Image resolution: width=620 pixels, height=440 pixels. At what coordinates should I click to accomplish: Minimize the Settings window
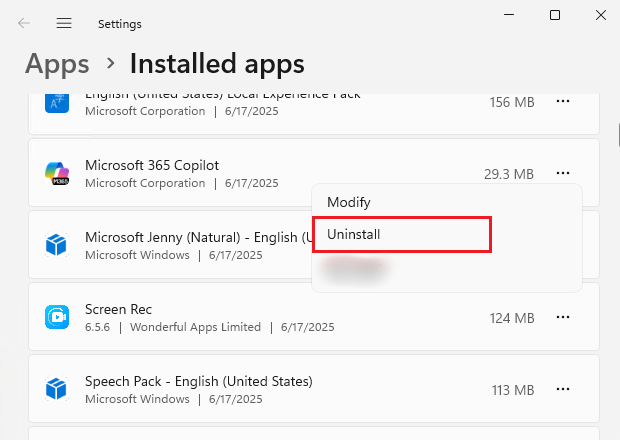coord(510,15)
